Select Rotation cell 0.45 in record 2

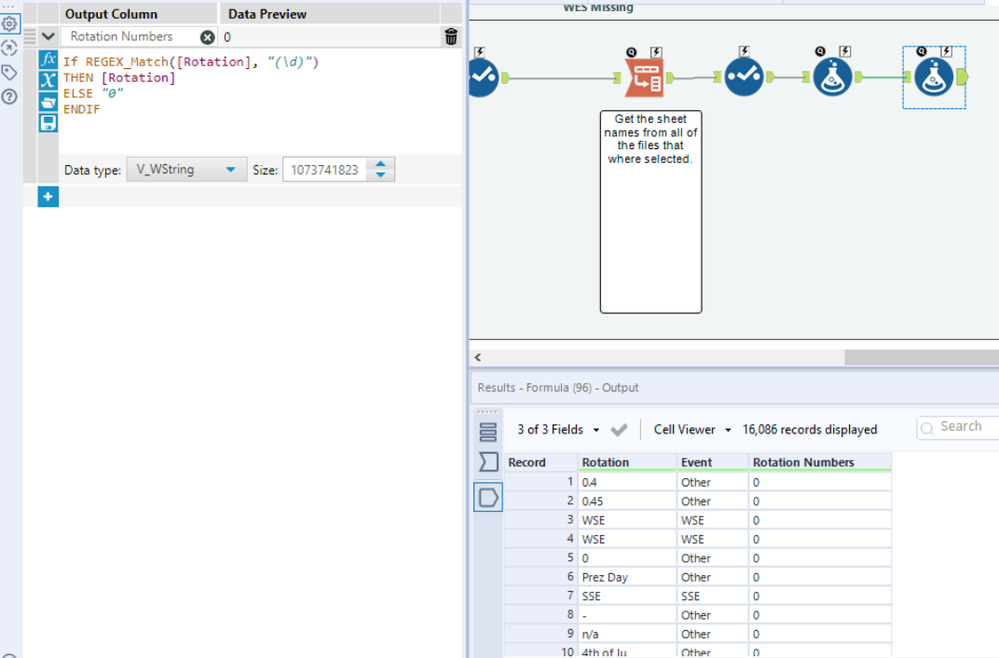(628, 501)
